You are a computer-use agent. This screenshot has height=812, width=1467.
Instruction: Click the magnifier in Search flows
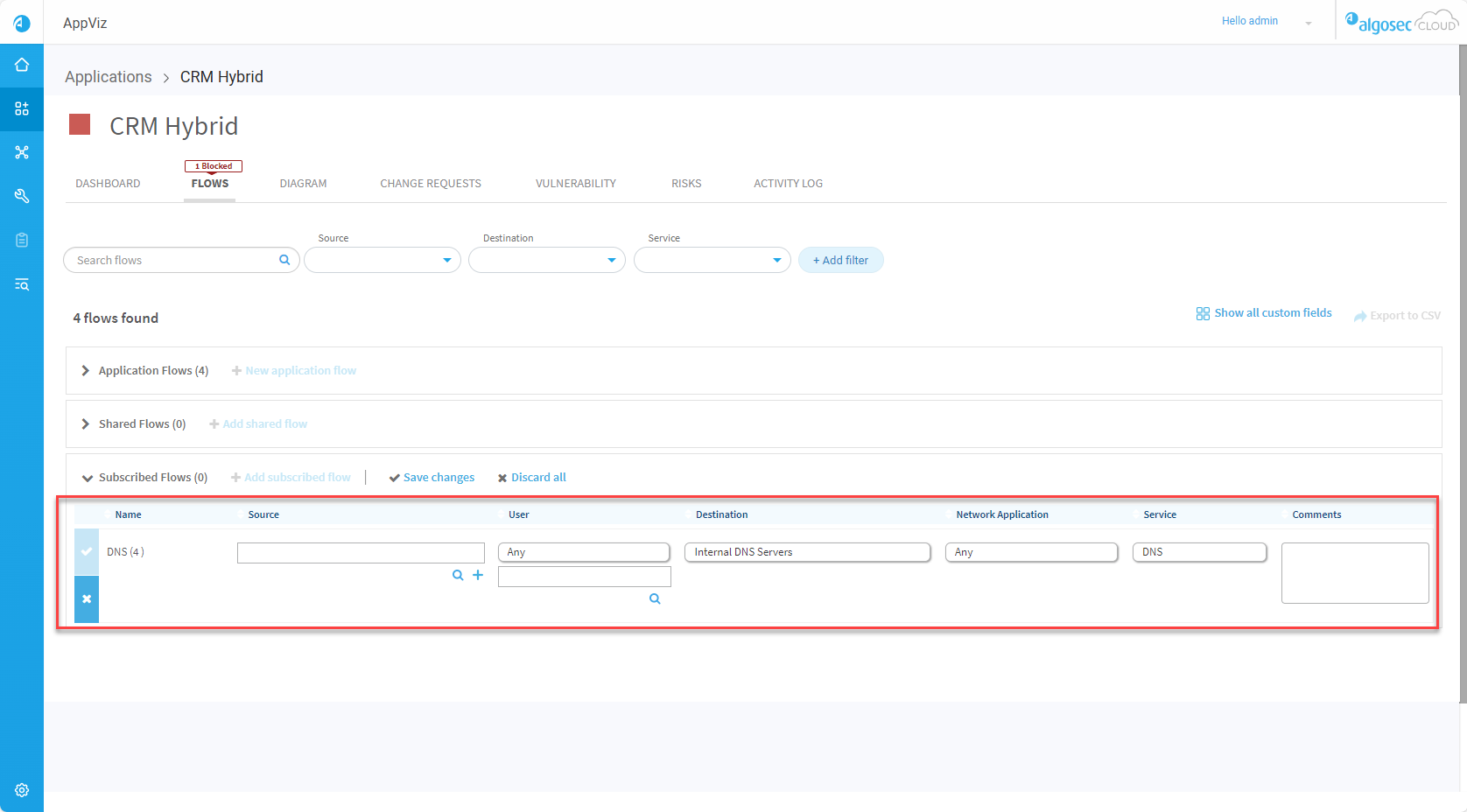[284, 260]
